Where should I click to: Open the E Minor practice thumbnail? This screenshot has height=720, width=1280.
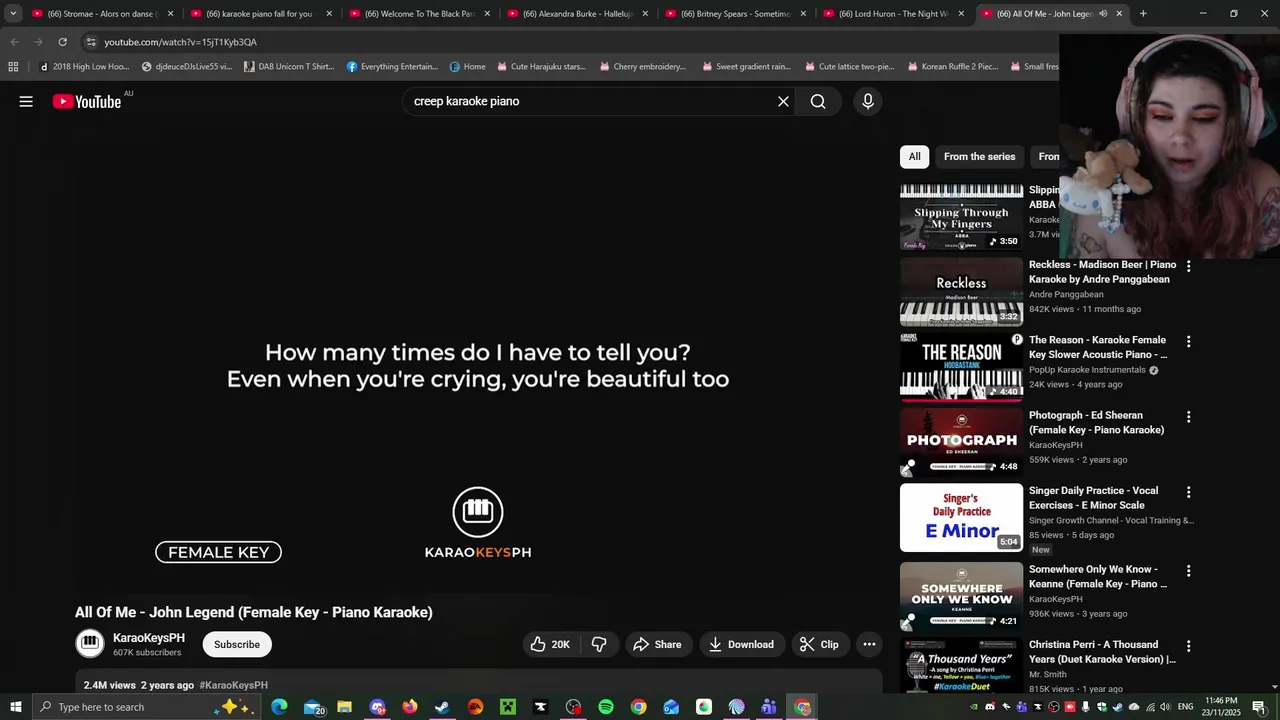(961, 518)
